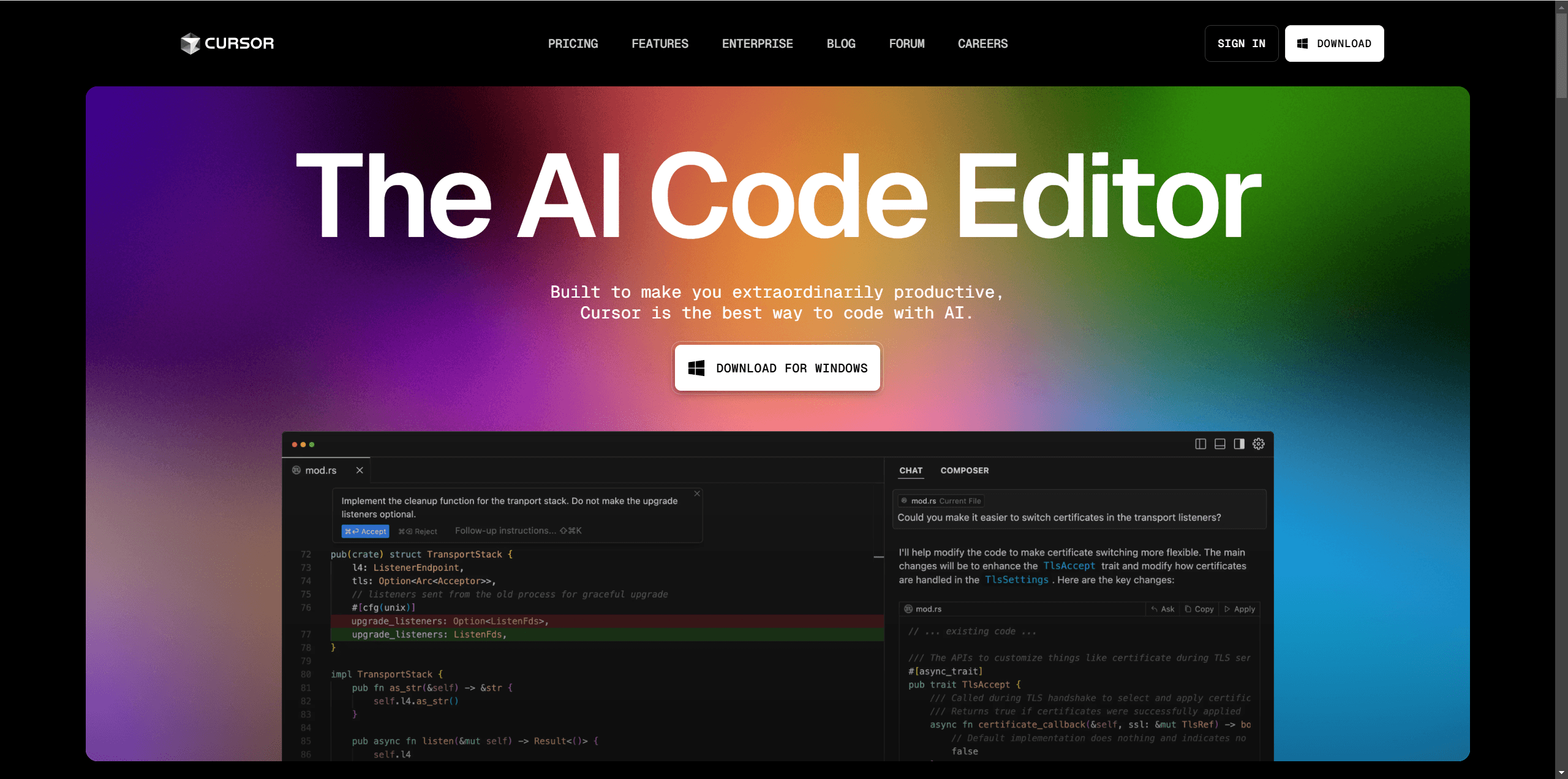This screenshot has width=1568, height=779.
Task: Click the '#[cfg(unix)]' code line
Action: [x=383, y=608]
